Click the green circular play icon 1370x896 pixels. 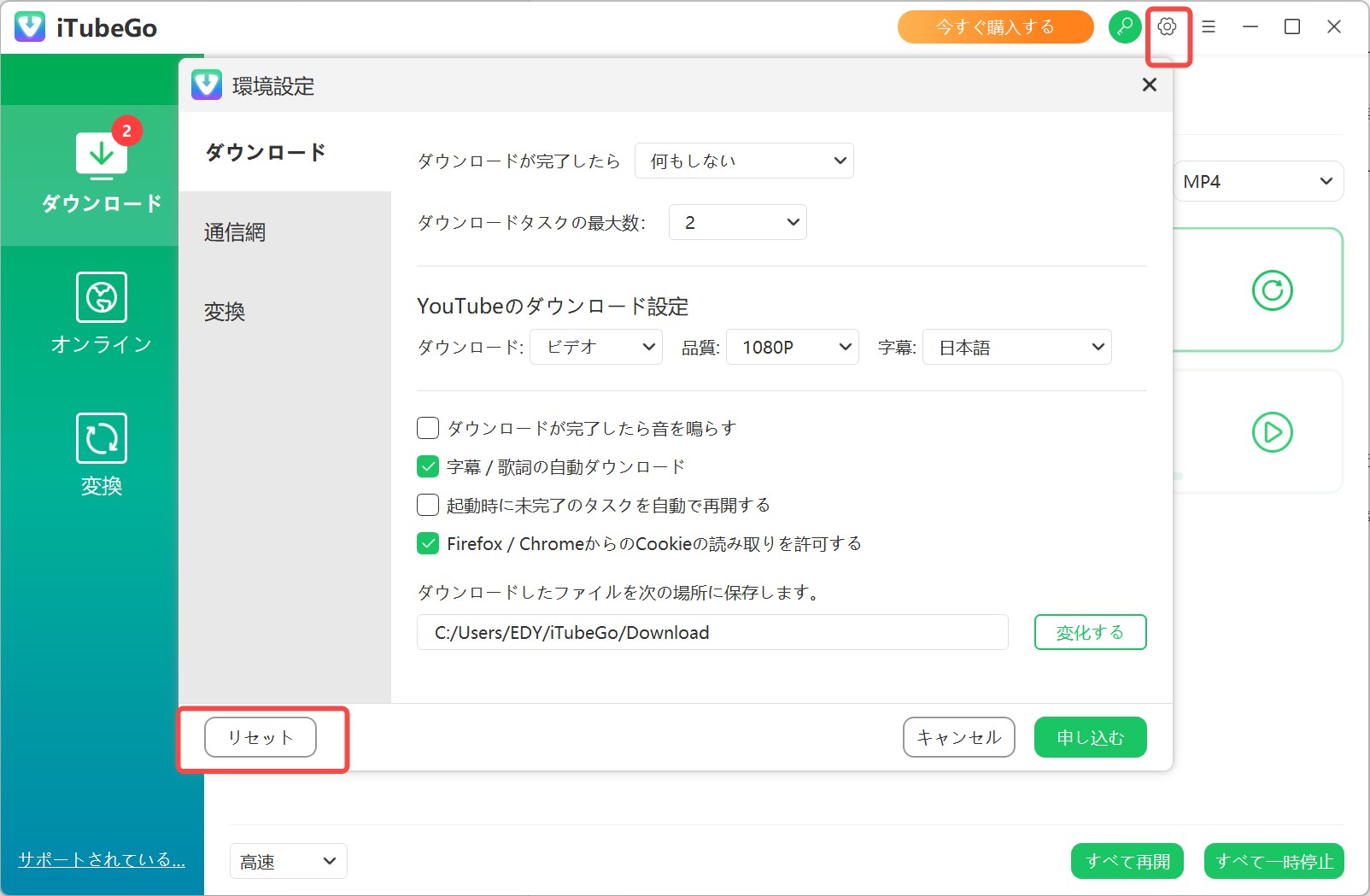[x=1272, y=432]
